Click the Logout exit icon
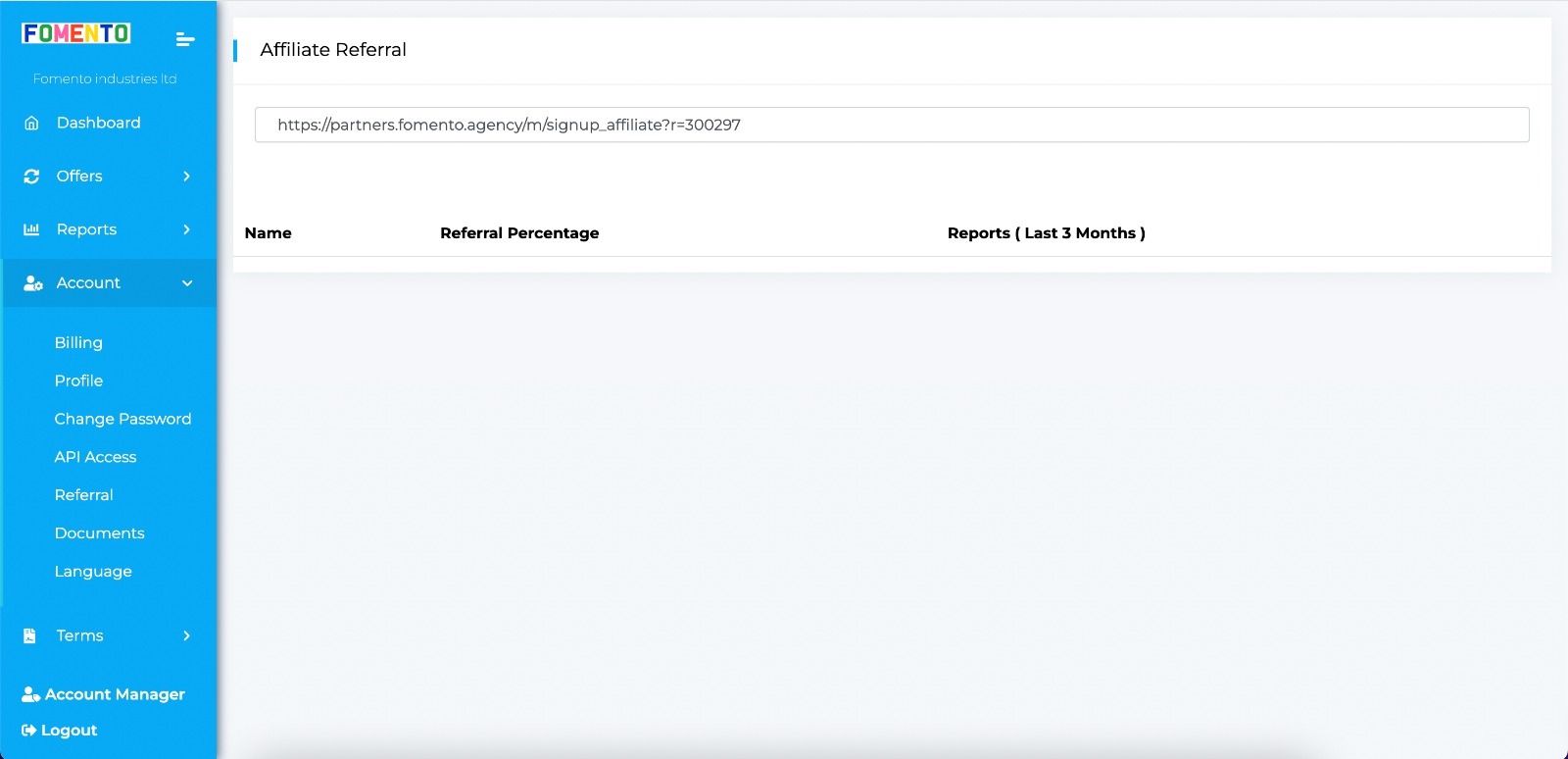The width and height of the screenshot is (1568, 759). coord(28,731)
